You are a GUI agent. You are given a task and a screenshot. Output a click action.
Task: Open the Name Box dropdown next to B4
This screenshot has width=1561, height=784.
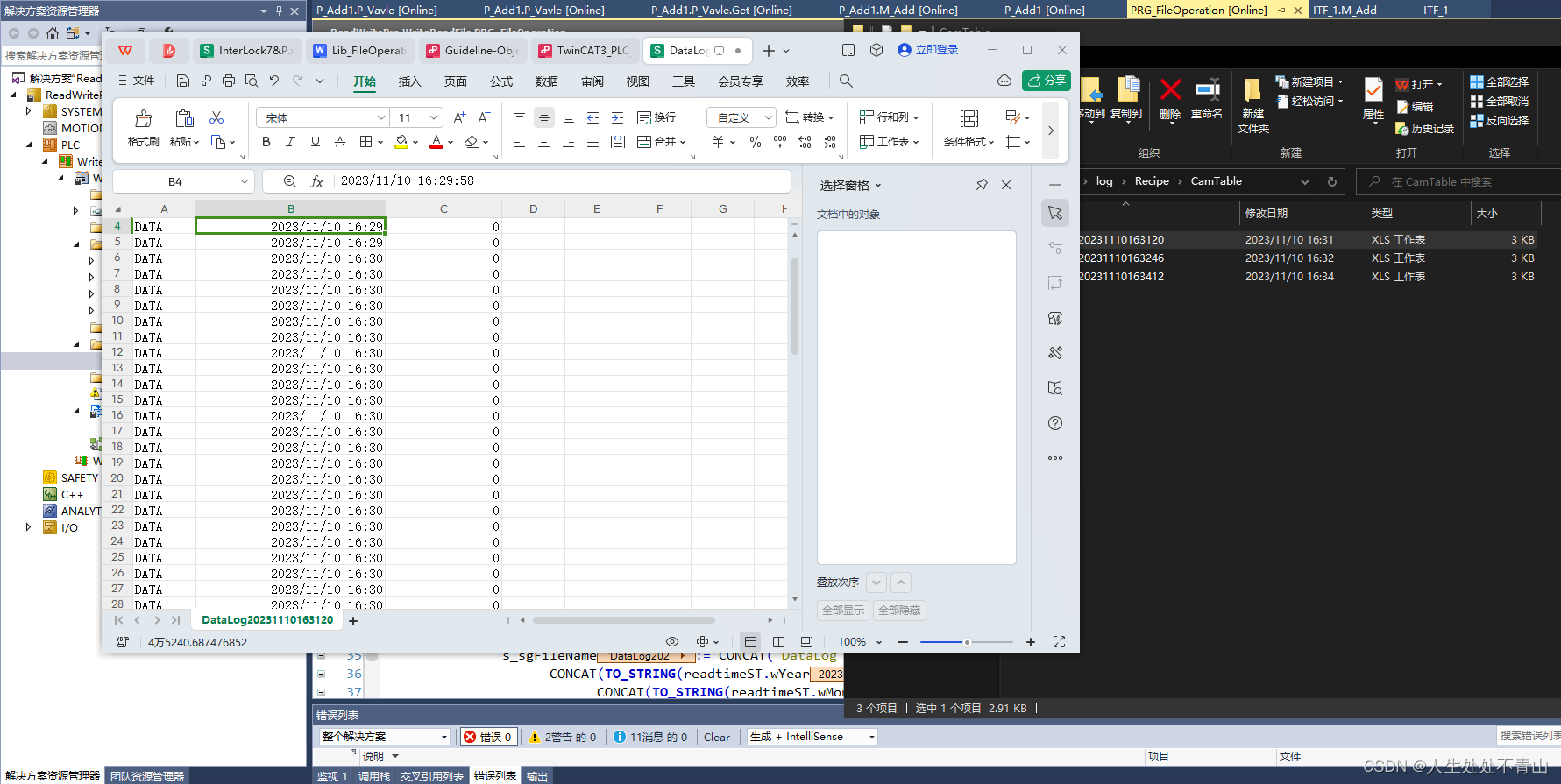[x=245, y=181]
